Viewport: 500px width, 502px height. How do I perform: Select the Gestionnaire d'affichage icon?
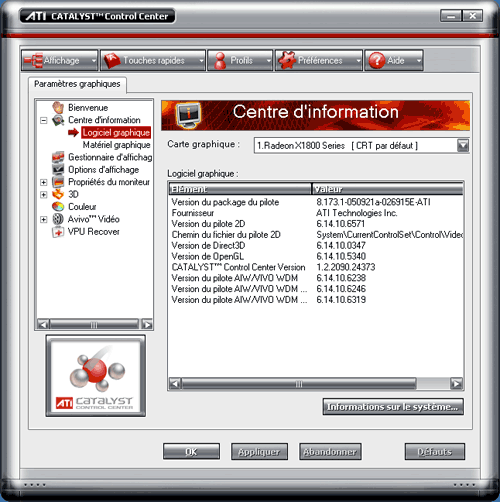(58, 157)
